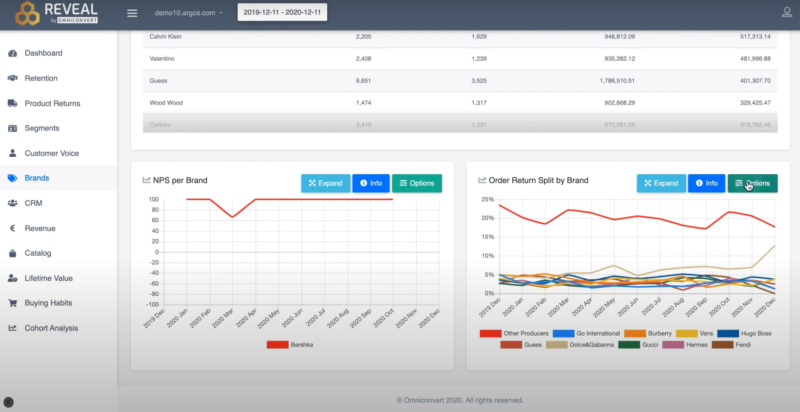Click the Lifetime Value user icon

tap(13, 278)
